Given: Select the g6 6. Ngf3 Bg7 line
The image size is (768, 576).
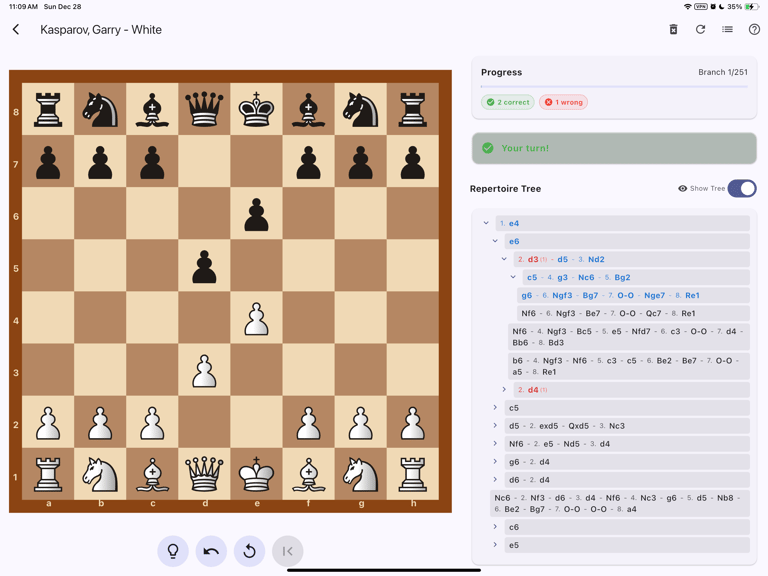Looking at the screenshot, I should point(633,295).
